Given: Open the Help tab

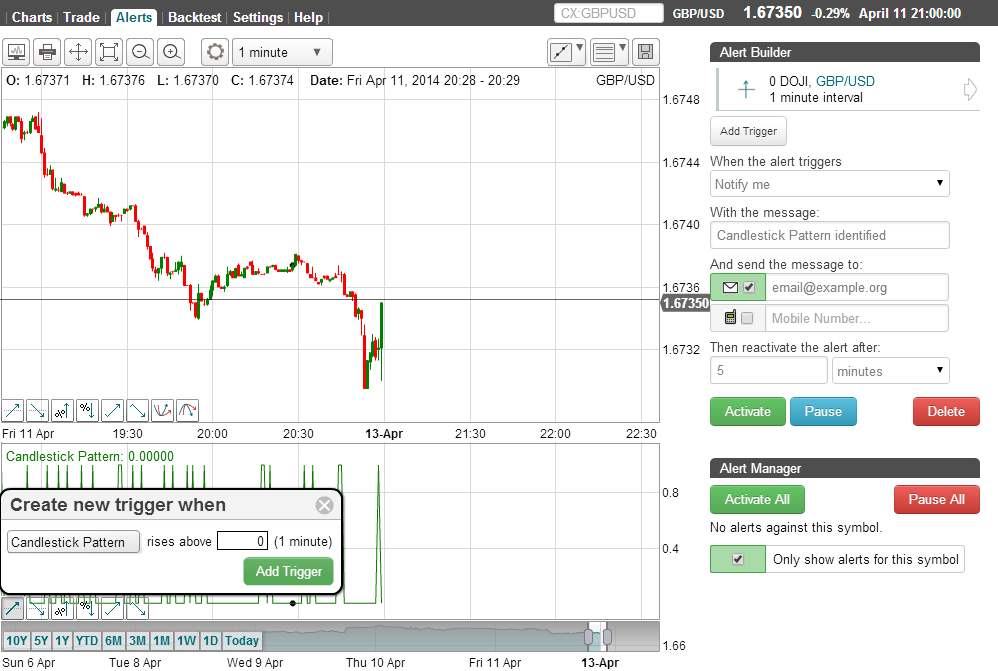Looking at the screenshot, I should (308, 17).
